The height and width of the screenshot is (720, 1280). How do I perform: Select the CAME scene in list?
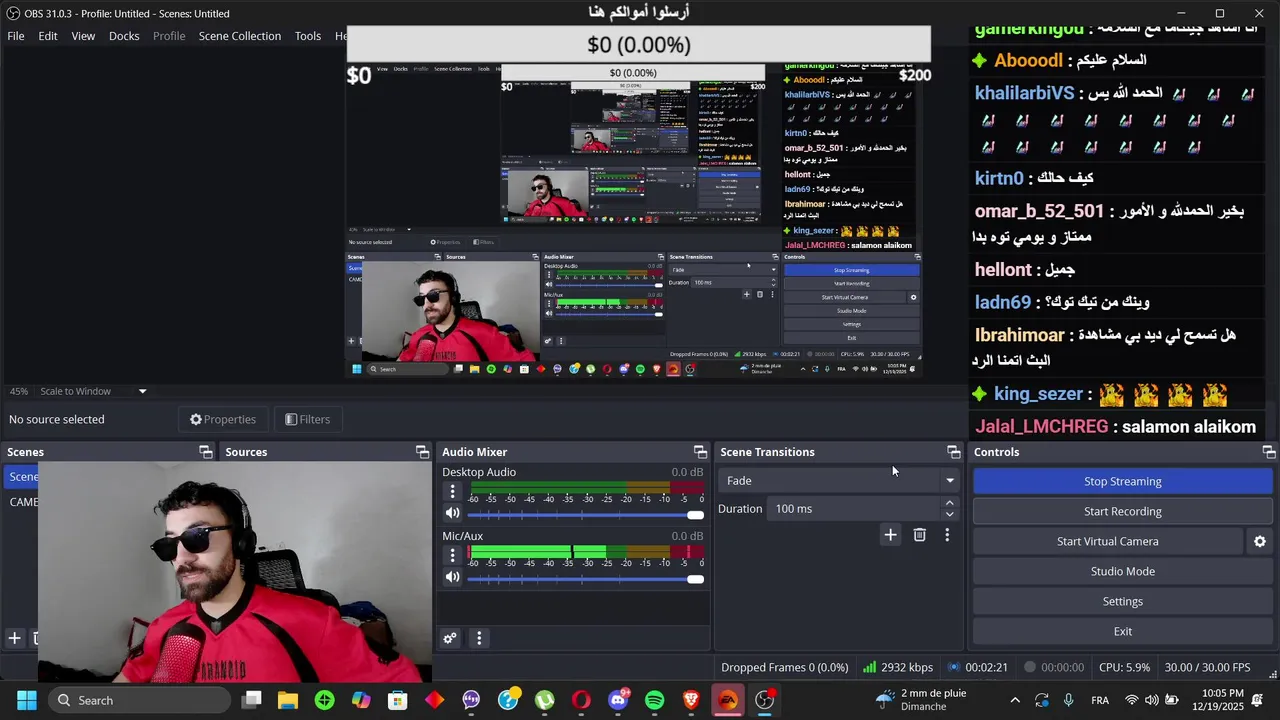tap(22, 502)
